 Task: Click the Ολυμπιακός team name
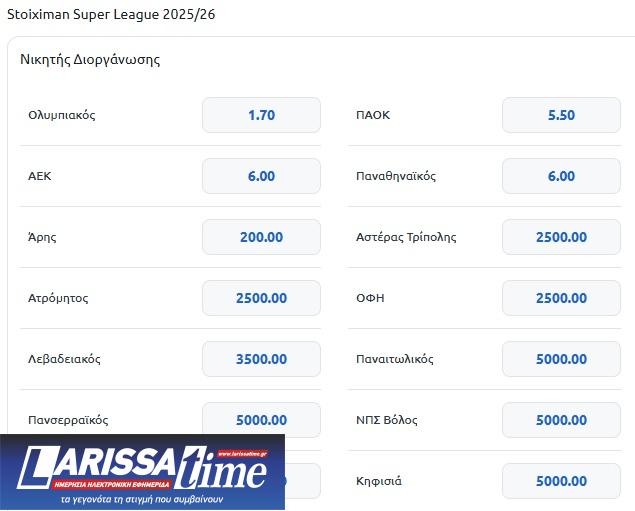pyautogui.click(x=62, y=115)
